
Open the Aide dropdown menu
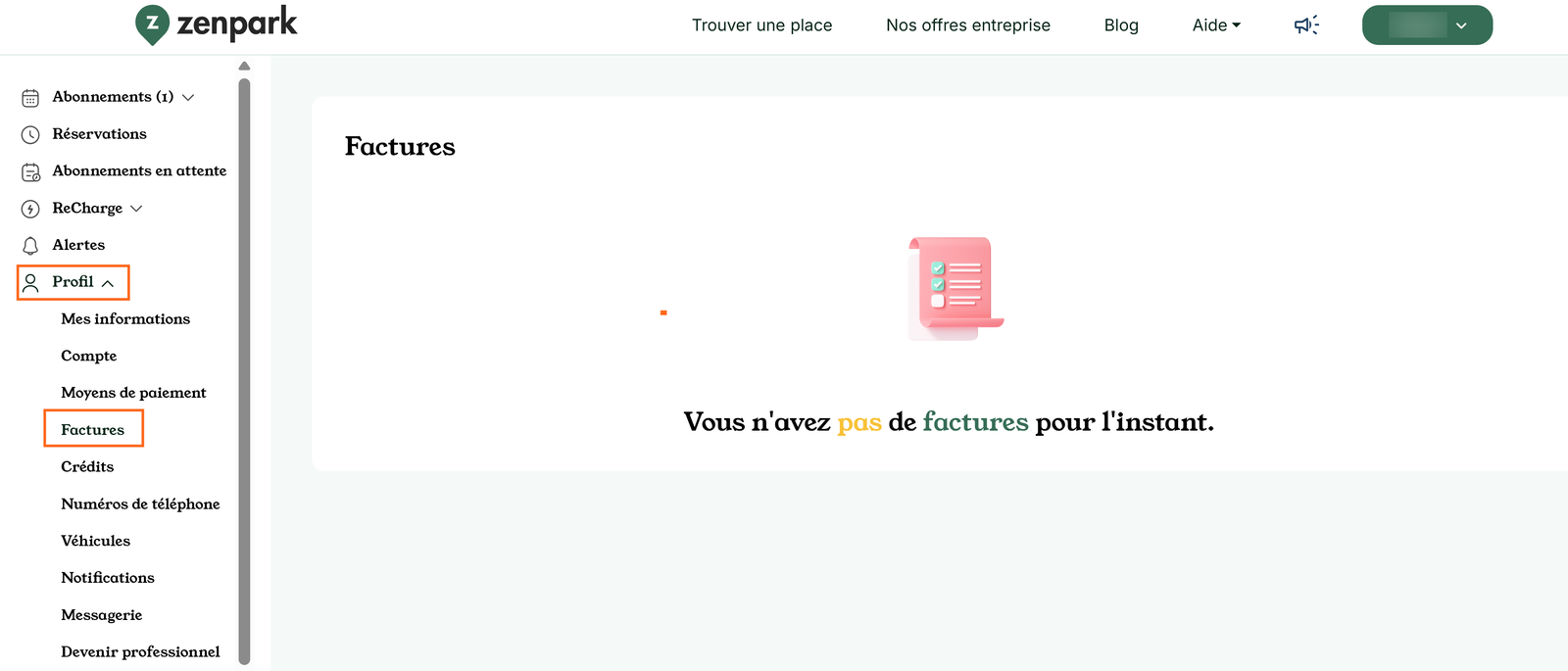(x=1216, y=25)
